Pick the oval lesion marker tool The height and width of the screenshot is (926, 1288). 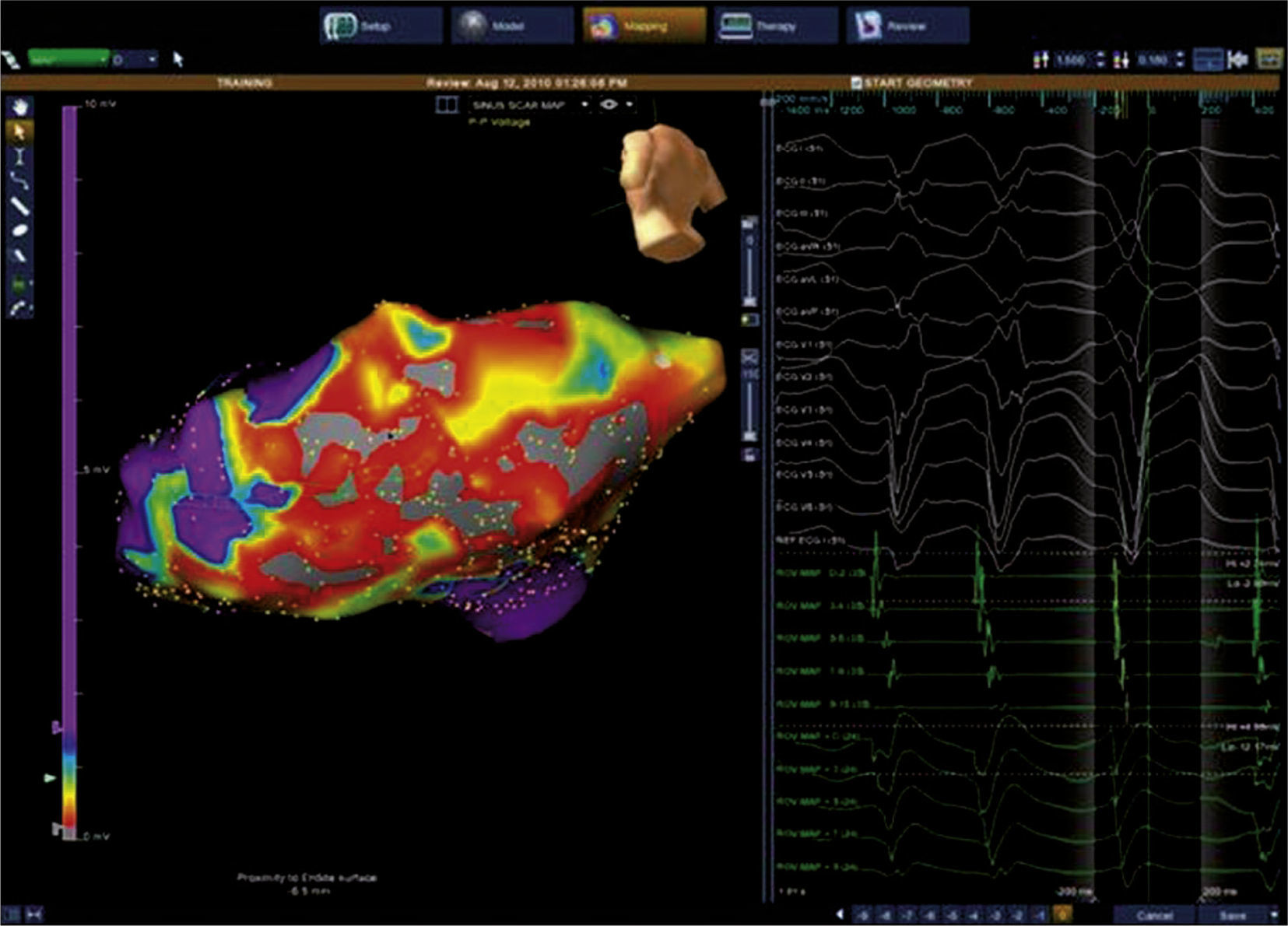[20, 230]
